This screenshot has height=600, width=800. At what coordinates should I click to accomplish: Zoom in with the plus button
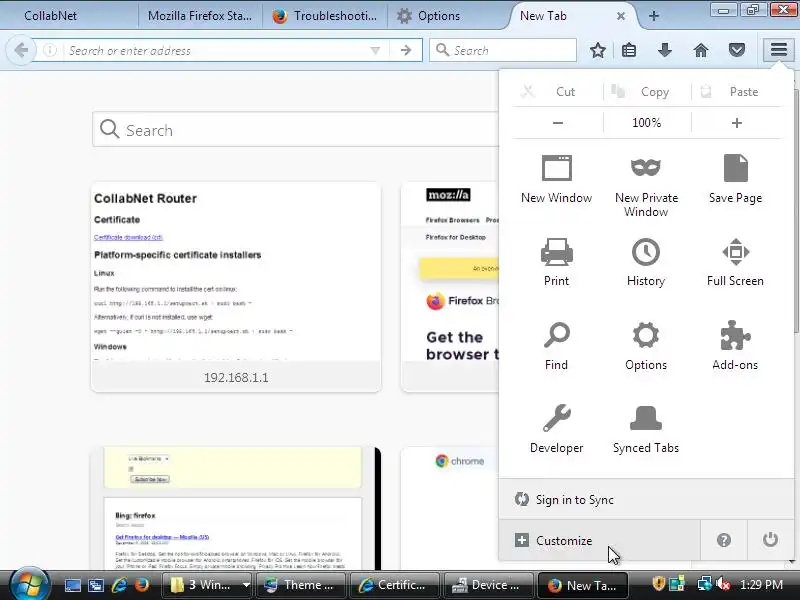736,122
